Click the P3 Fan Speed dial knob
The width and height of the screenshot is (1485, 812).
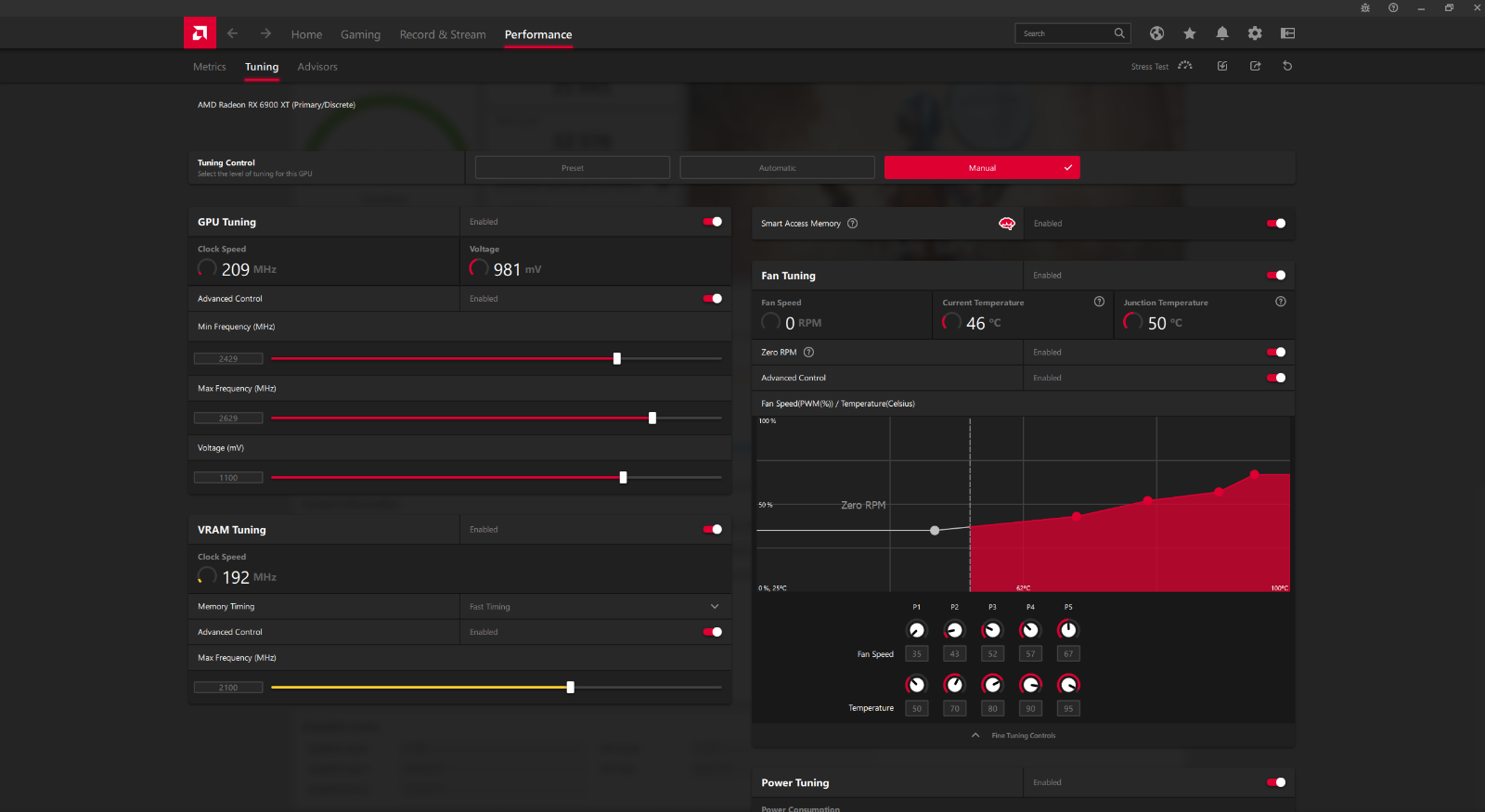click(992, 630)
